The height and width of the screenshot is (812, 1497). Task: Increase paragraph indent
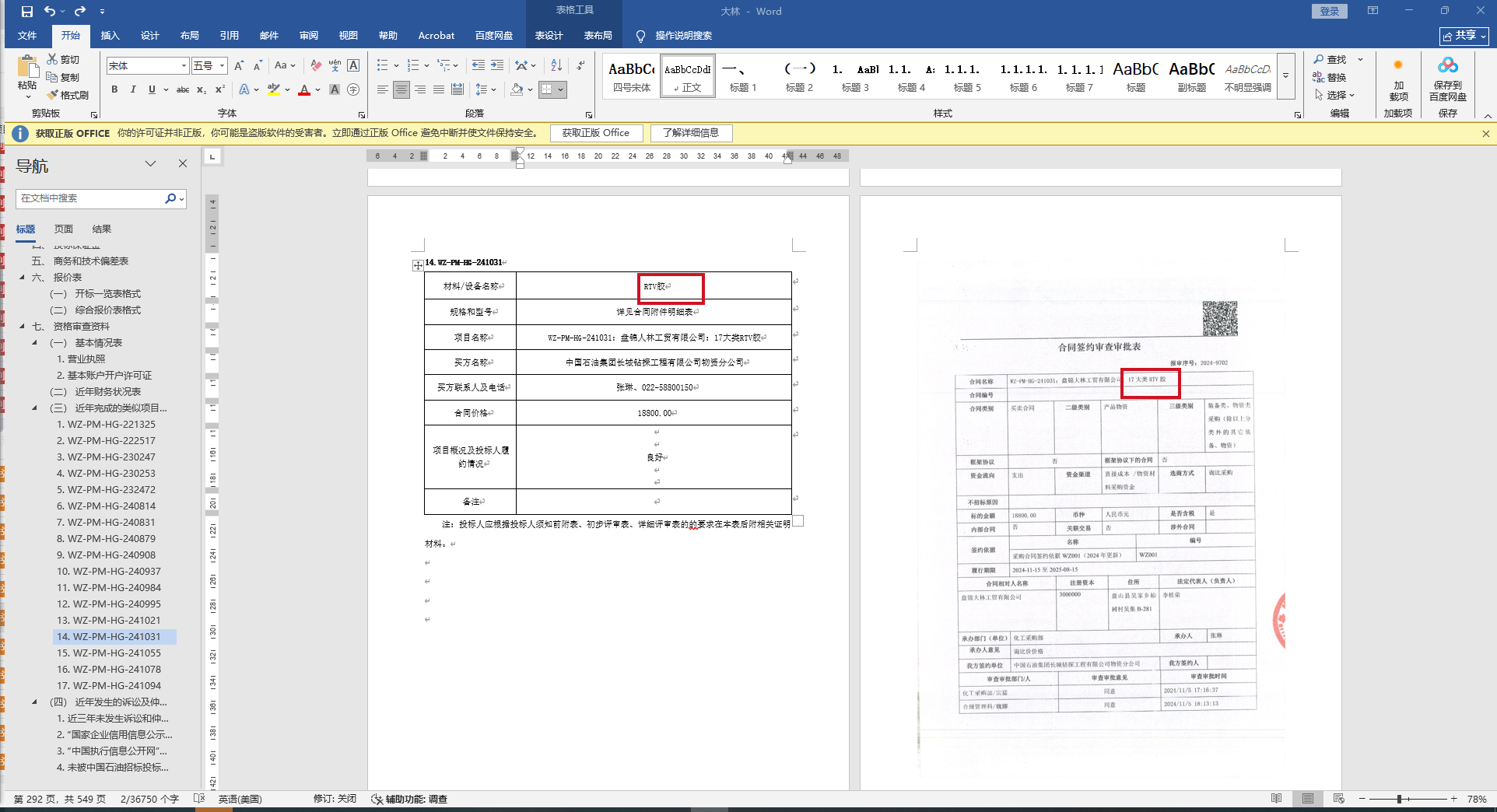click(497, 65)
